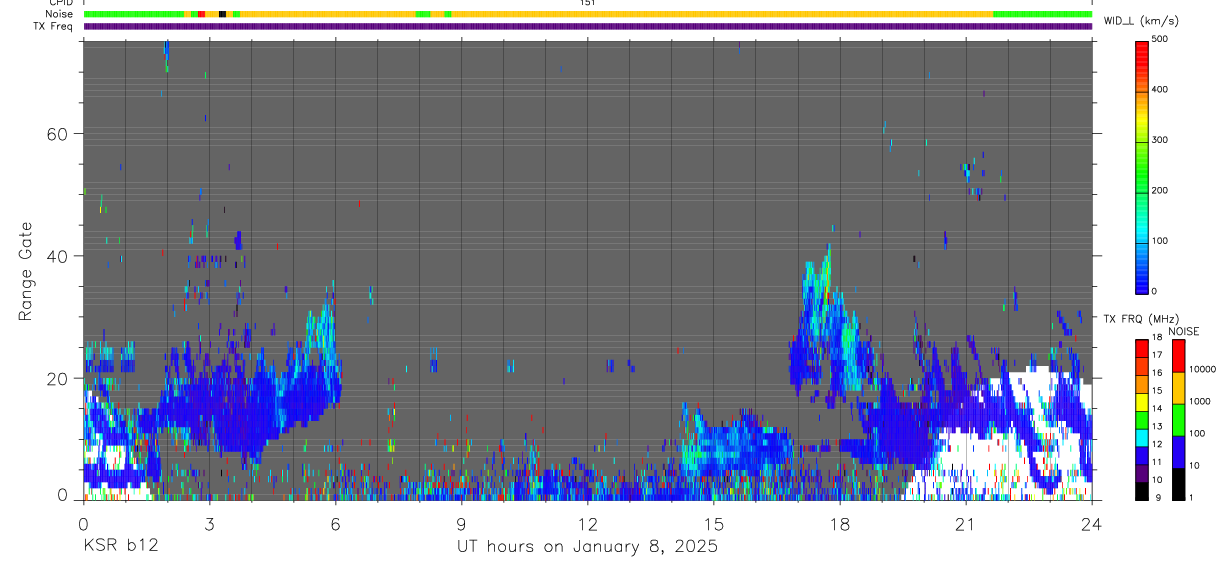
Task: Click the 18 MHz label on TX FRQ scale
Action: pos(1156,337)
